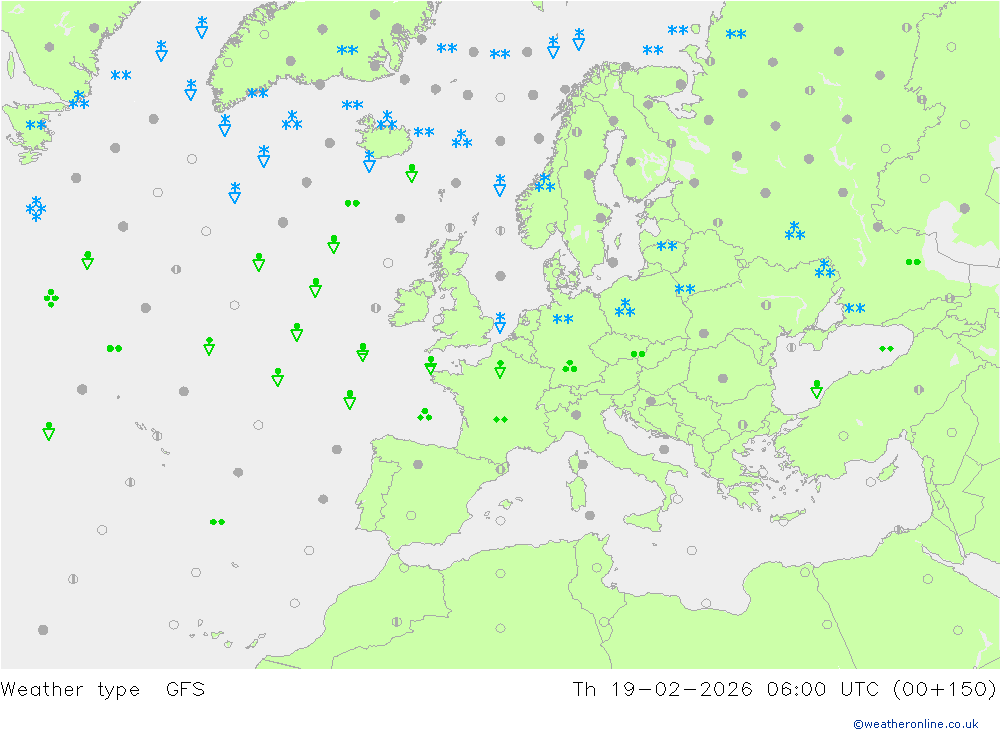
Task: Click rain shower symbol on western Black Sea coast
Action: (816, 389)
